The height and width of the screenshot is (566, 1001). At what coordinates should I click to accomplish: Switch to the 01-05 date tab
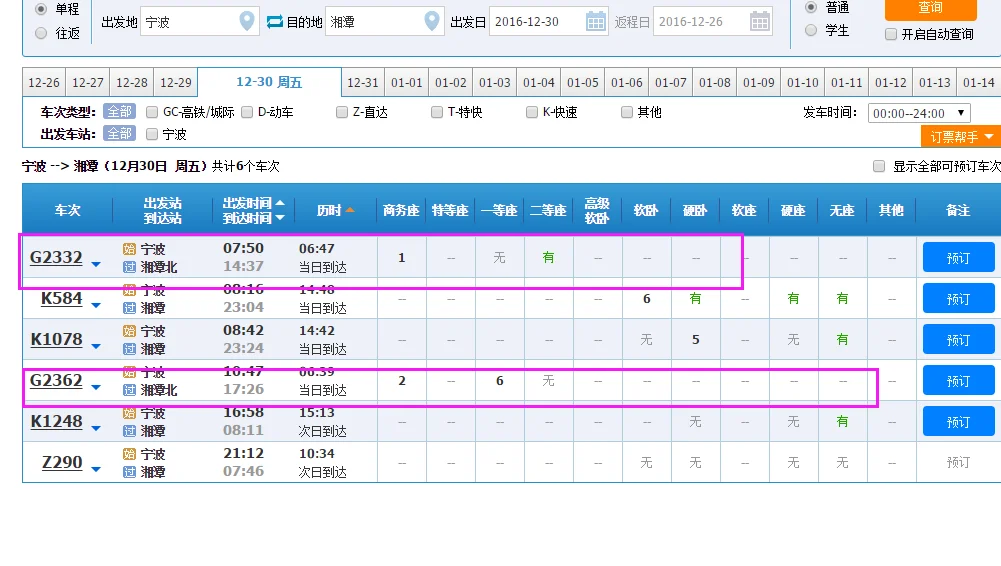pyautogui.click(x=583, y=82)
